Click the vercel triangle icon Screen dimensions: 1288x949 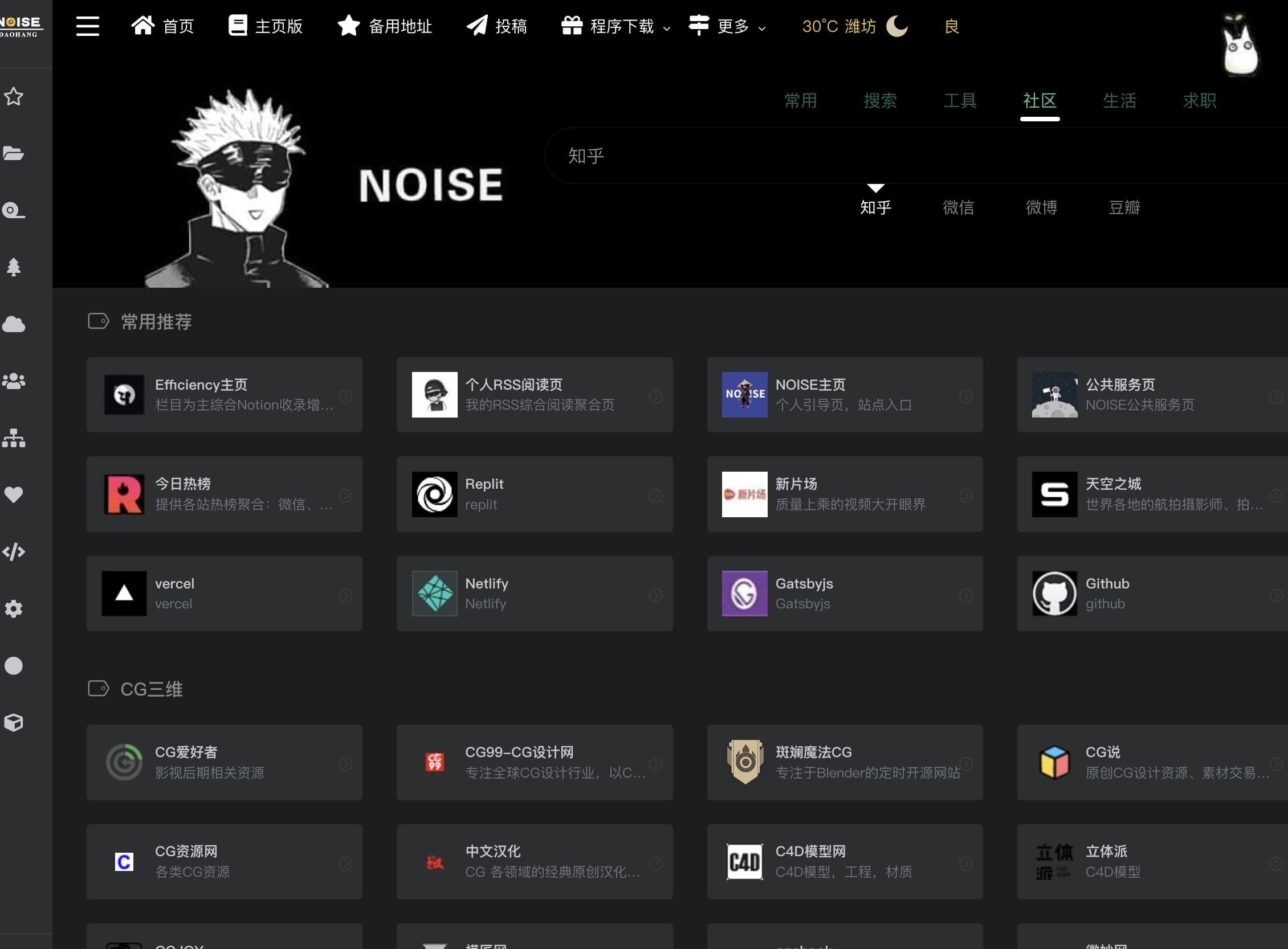[124, 594]
